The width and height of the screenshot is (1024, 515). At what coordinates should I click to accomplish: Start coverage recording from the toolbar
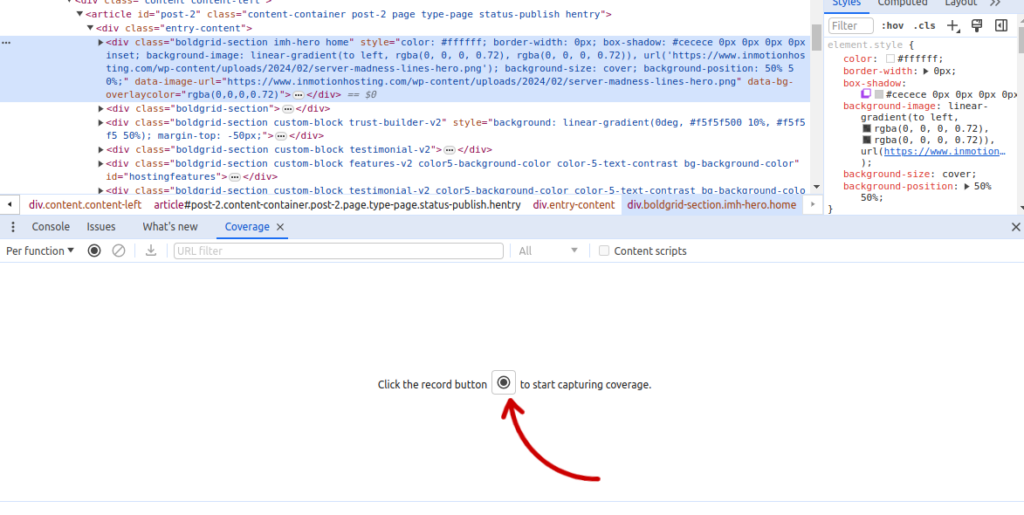[x=94, y=251]
